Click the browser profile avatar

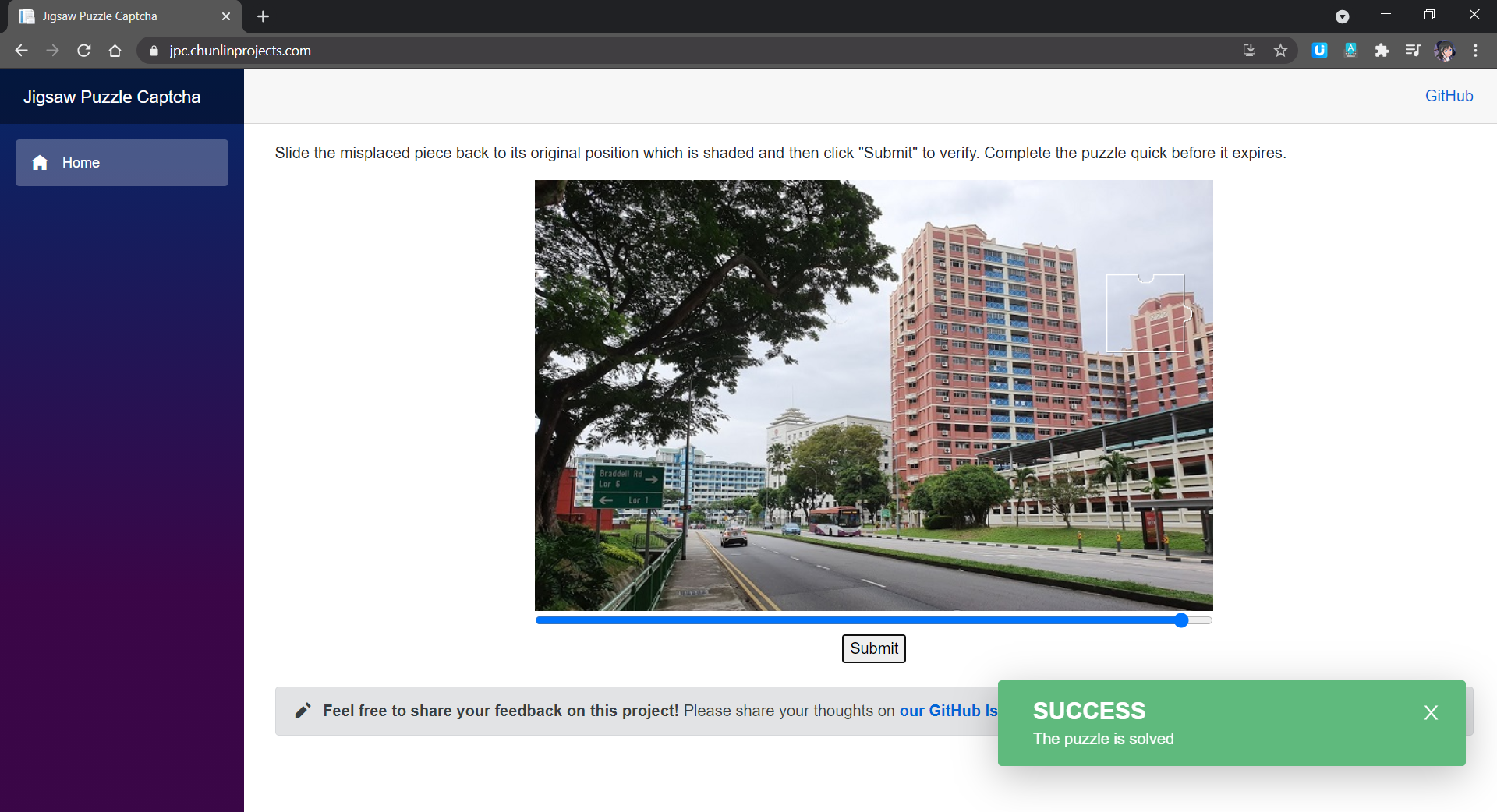click(1445, 50)
